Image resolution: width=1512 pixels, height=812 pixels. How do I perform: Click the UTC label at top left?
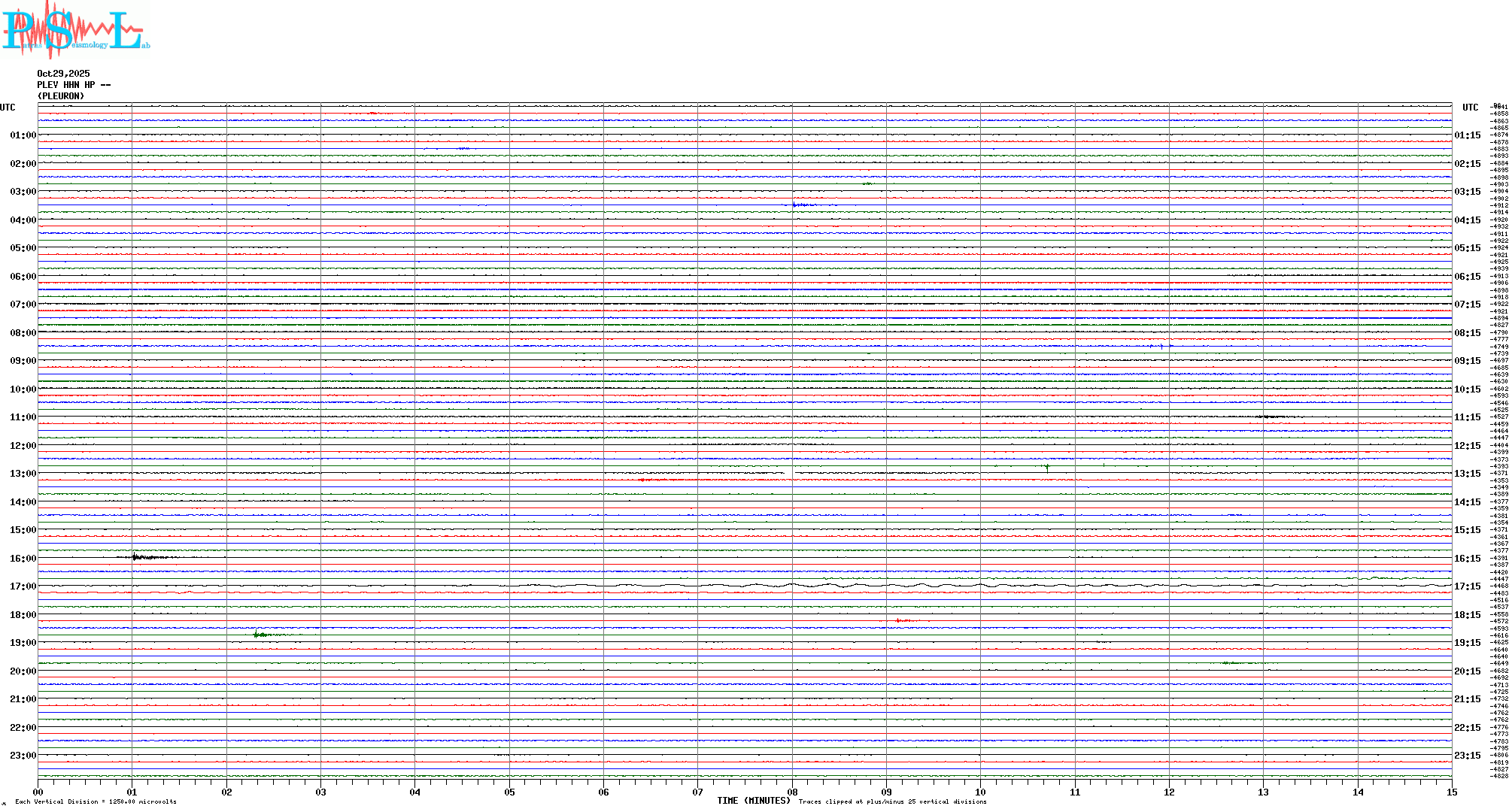8,108
